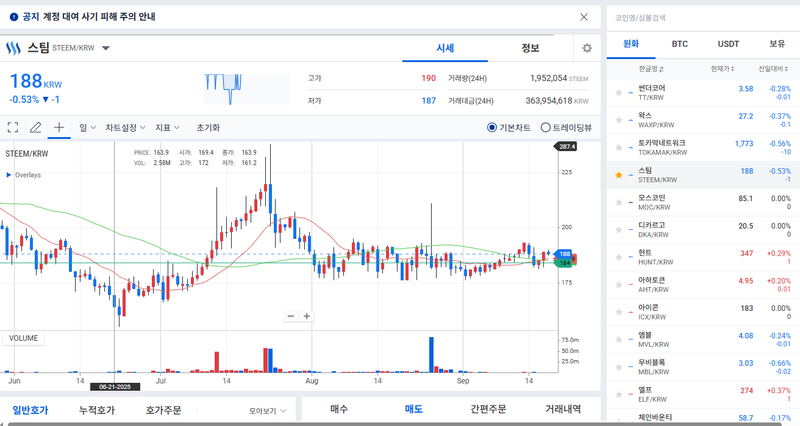The height and width of the screenshot is (426, 800).
Task: Click the blue 188 price tag
Action: (563, 254)
